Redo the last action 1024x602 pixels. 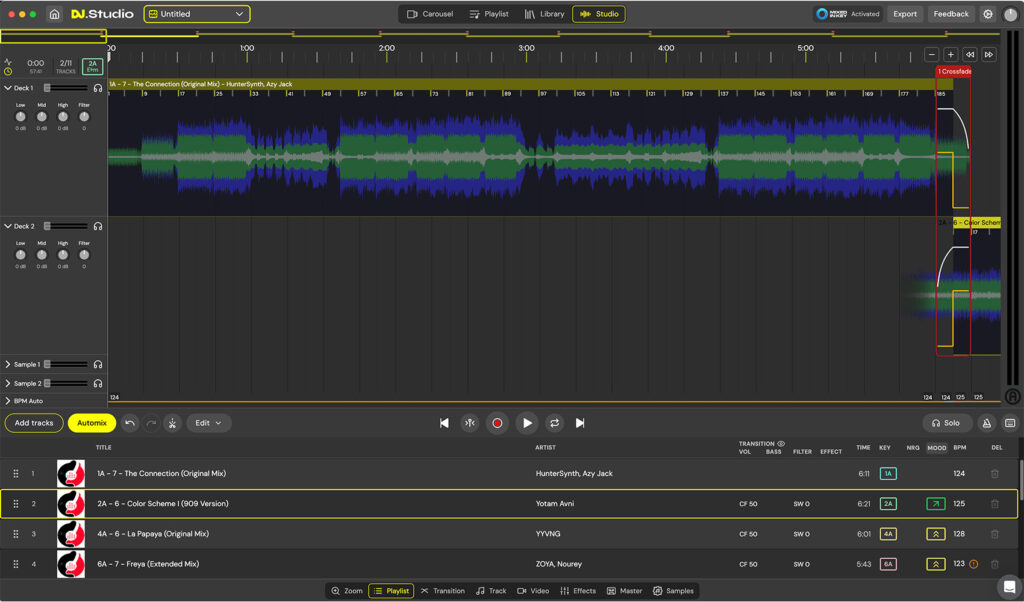pos(151,423)
